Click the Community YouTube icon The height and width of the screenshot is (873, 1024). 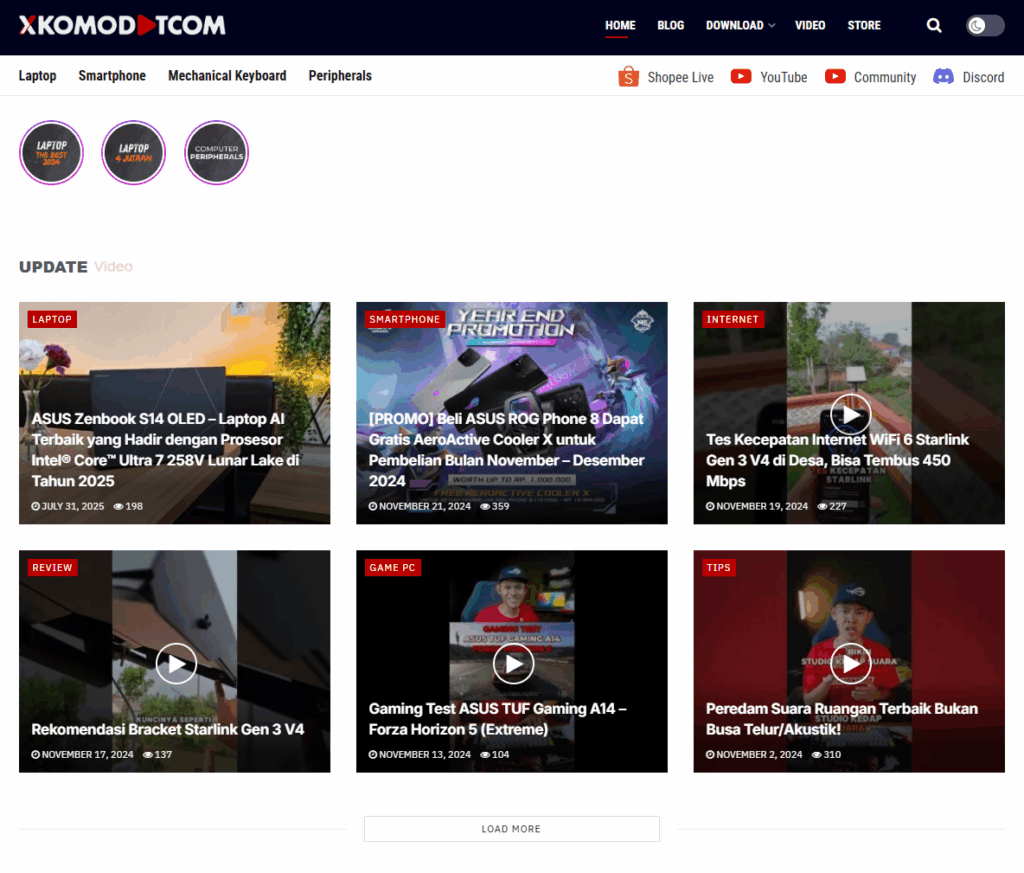[835, 77]
